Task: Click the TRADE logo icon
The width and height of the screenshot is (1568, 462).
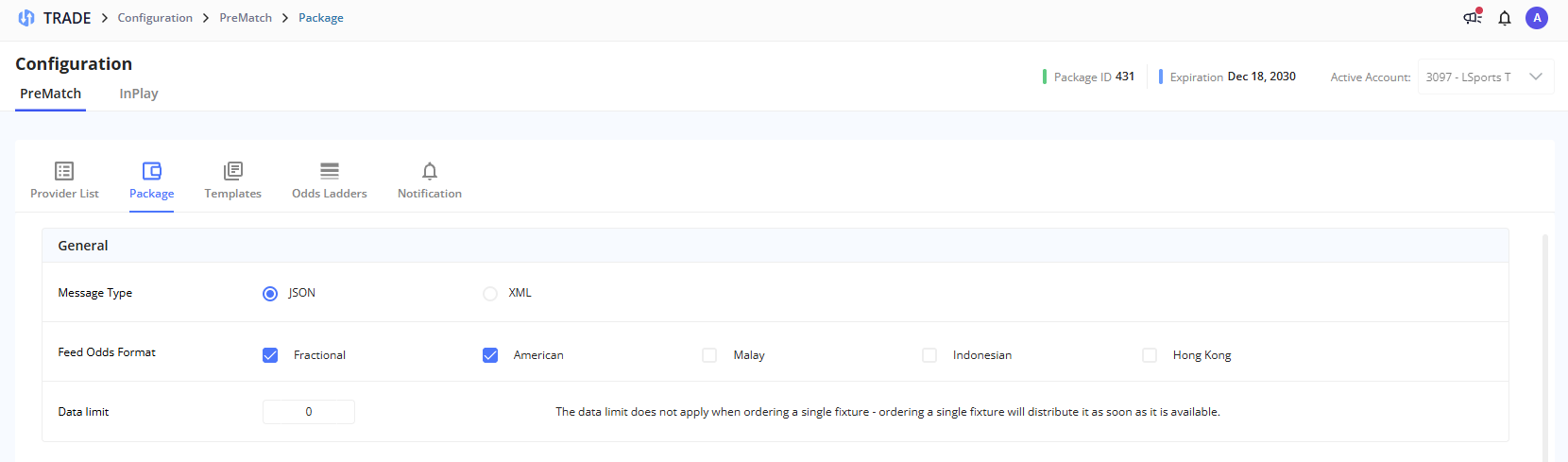Action: click(x=26, y=18)
